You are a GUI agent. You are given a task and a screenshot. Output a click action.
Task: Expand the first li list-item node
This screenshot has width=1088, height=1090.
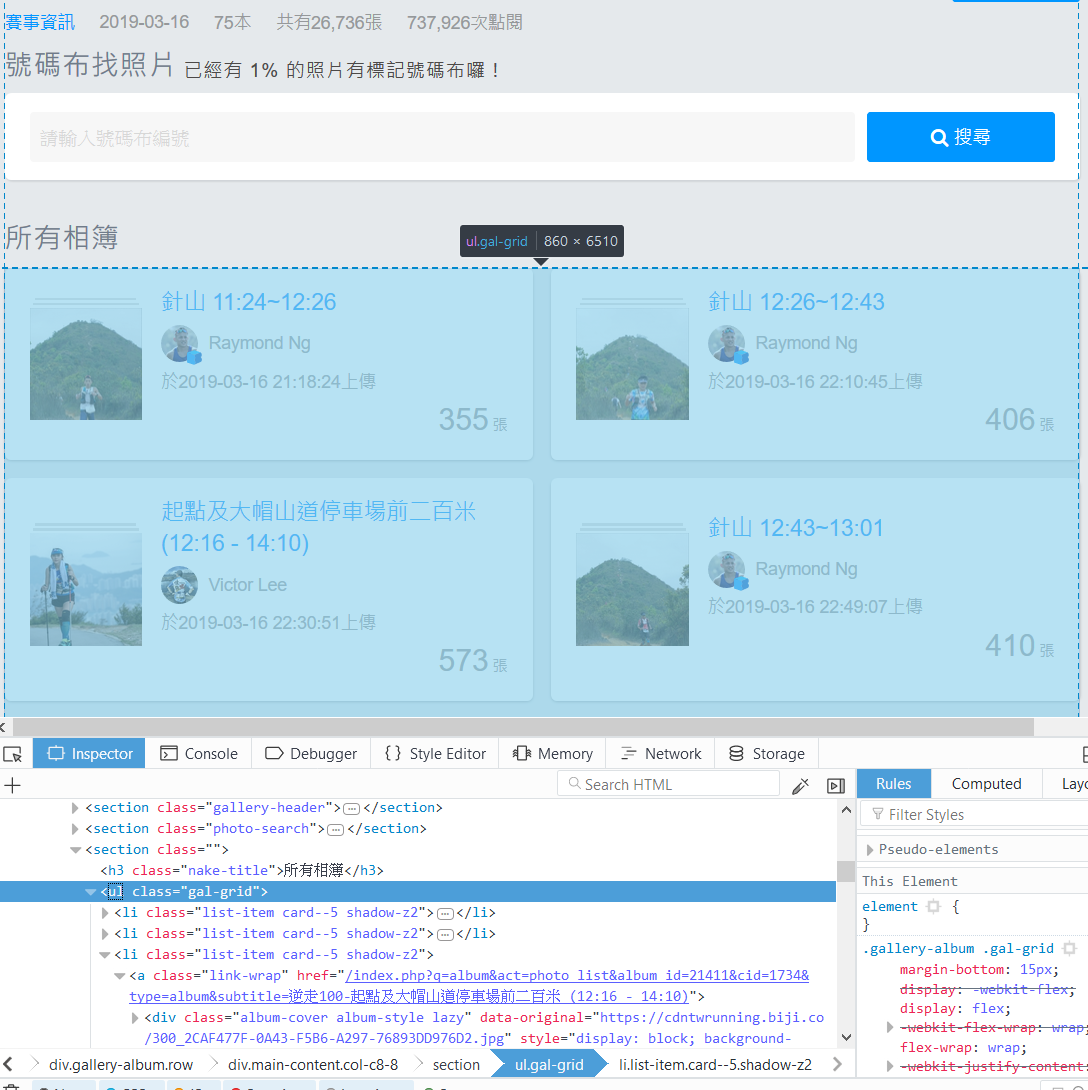point(105,913)
